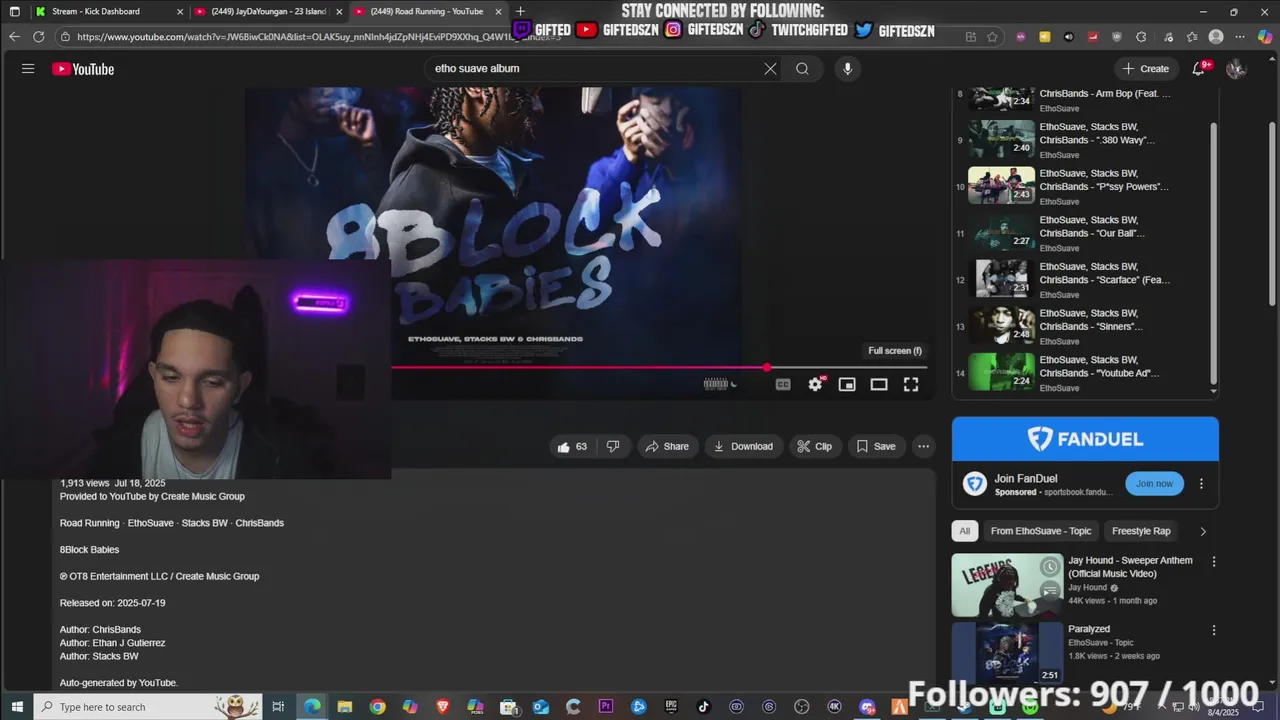1280x720 pixels.
Task: Open browser settings and more menu
Action: coord(1241,36)
